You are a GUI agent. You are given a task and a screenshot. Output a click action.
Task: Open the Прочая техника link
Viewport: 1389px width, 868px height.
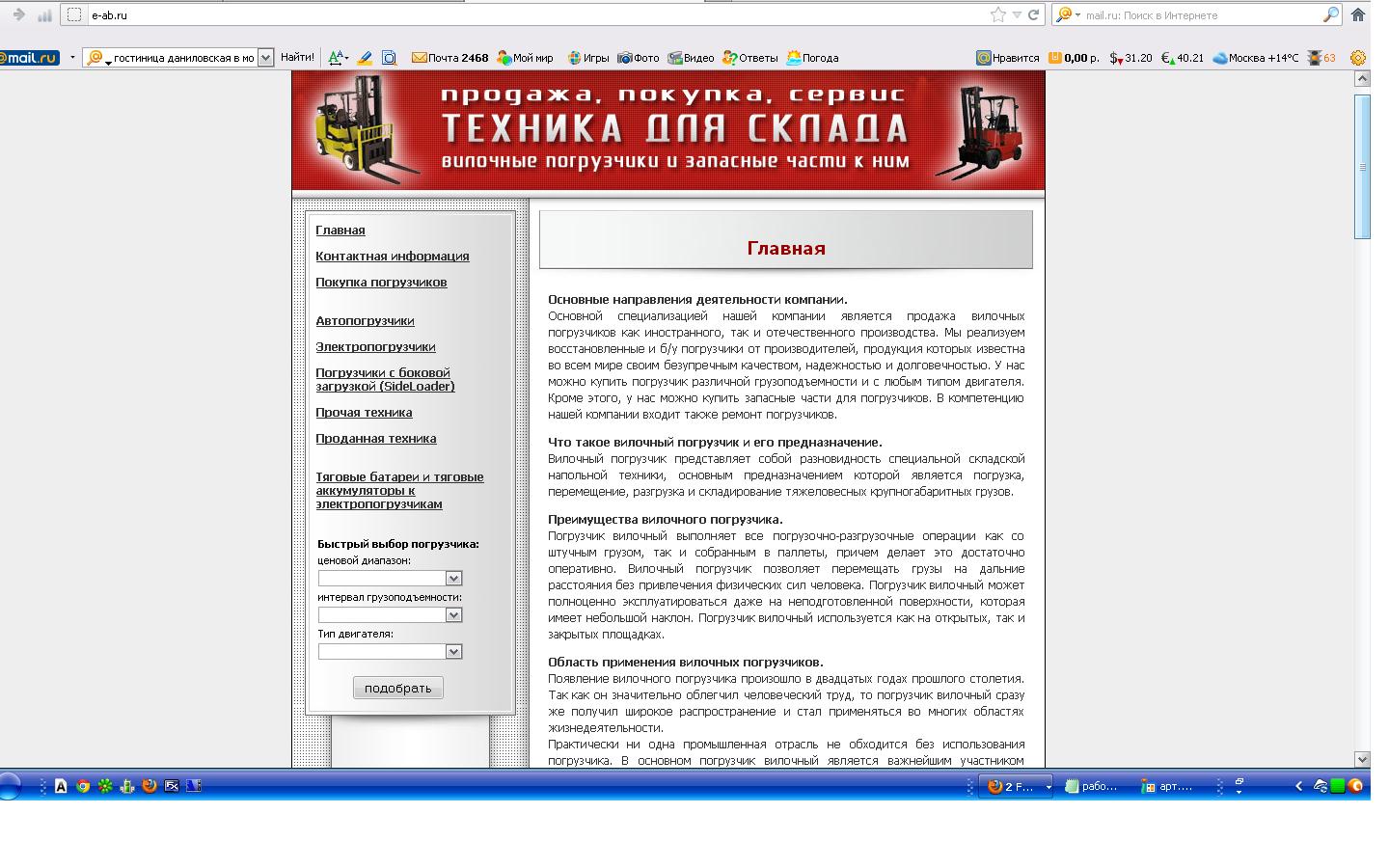tap(364, 413)
